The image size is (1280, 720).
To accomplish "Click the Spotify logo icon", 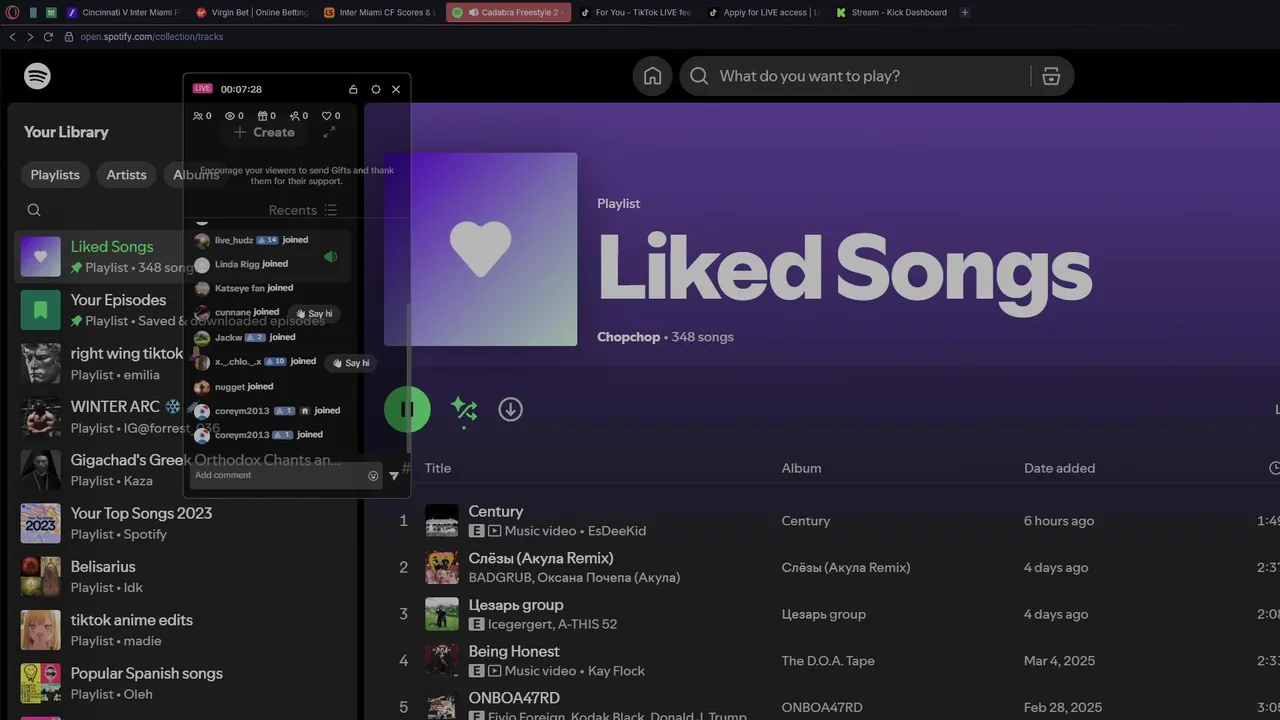I will [37, 76].
